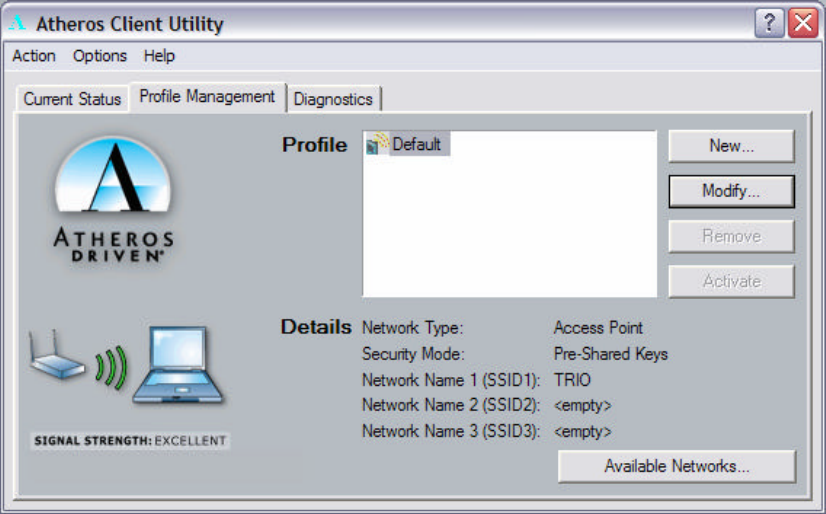
Task: Click the Atheros title bar logo icon
Action: click(x=17, y=23)
